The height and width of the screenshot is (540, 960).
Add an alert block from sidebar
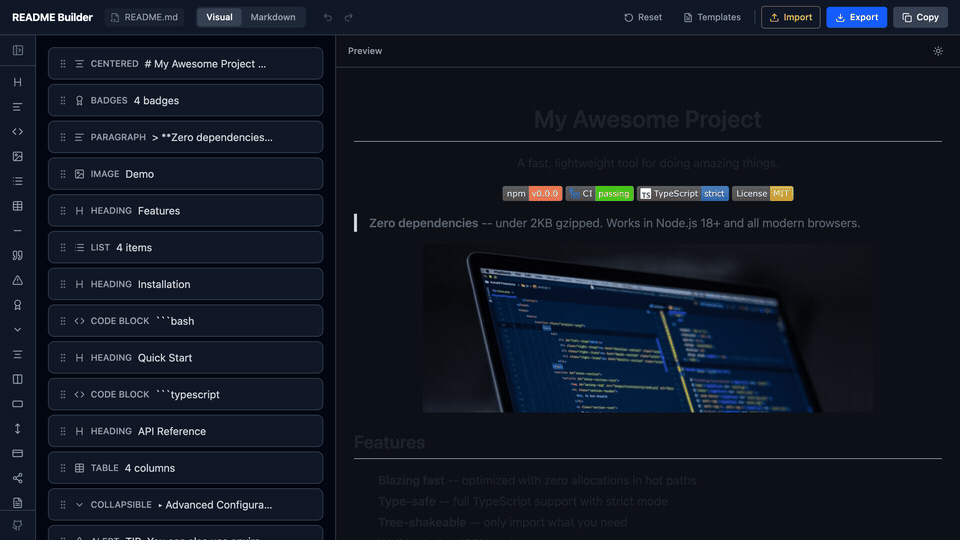(18, 280)
